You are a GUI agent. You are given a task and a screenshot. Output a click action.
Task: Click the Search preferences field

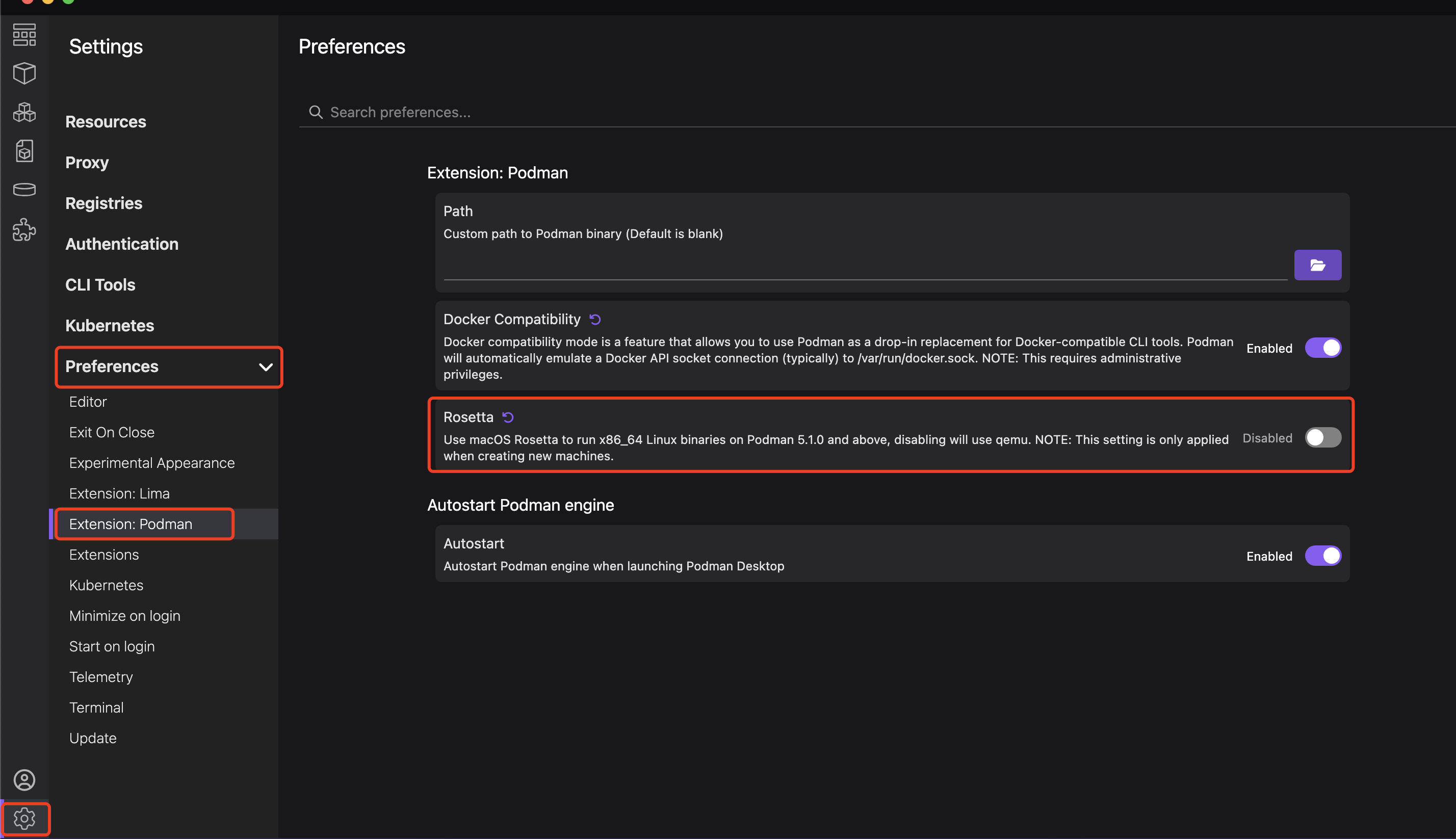(876, 112)
